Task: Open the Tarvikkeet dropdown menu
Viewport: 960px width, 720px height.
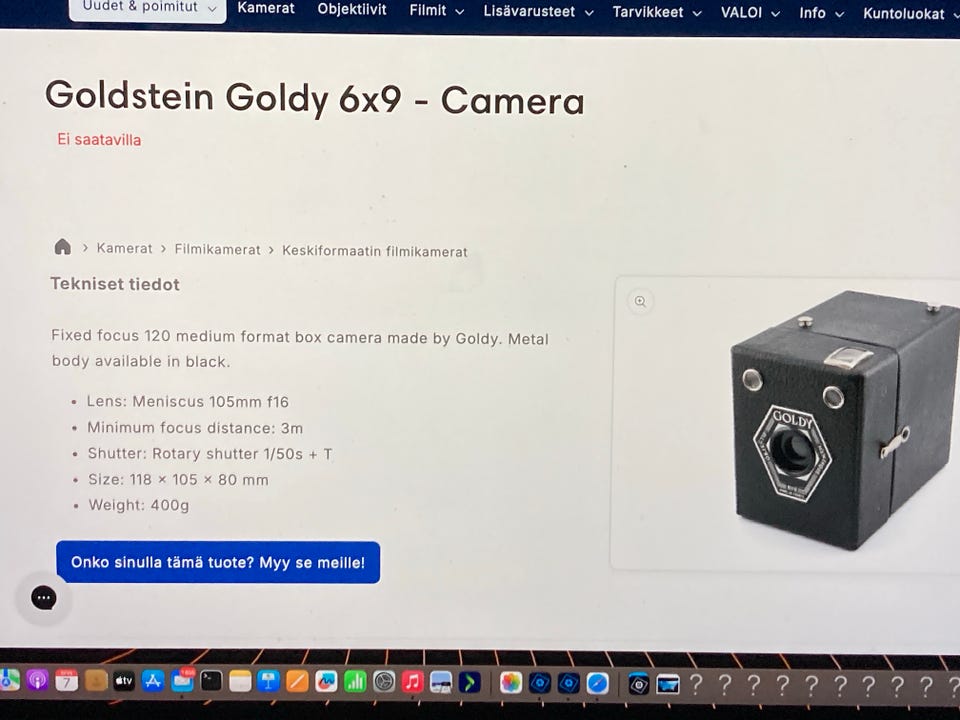Action: (657, 12)
